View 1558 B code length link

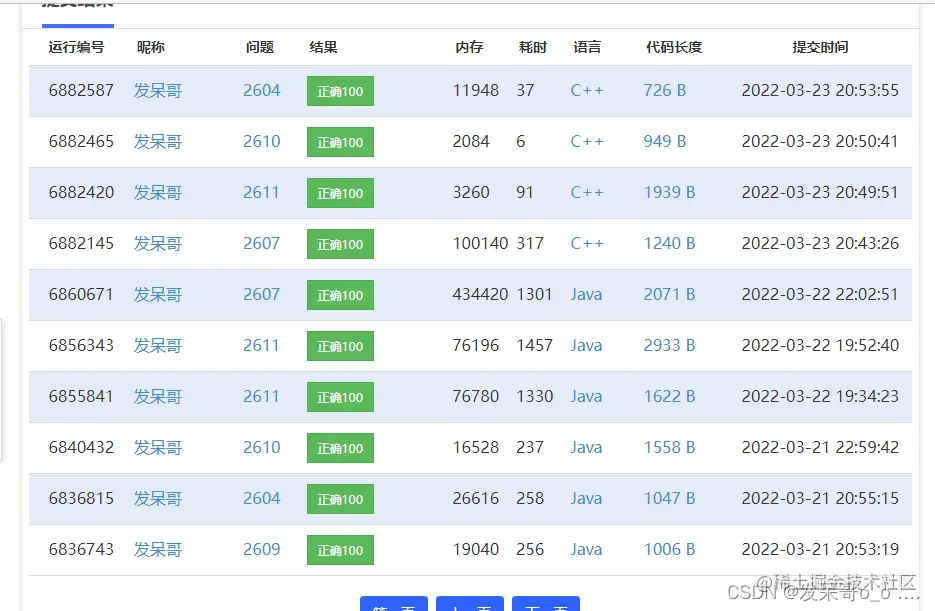click(x=669, y=448)
